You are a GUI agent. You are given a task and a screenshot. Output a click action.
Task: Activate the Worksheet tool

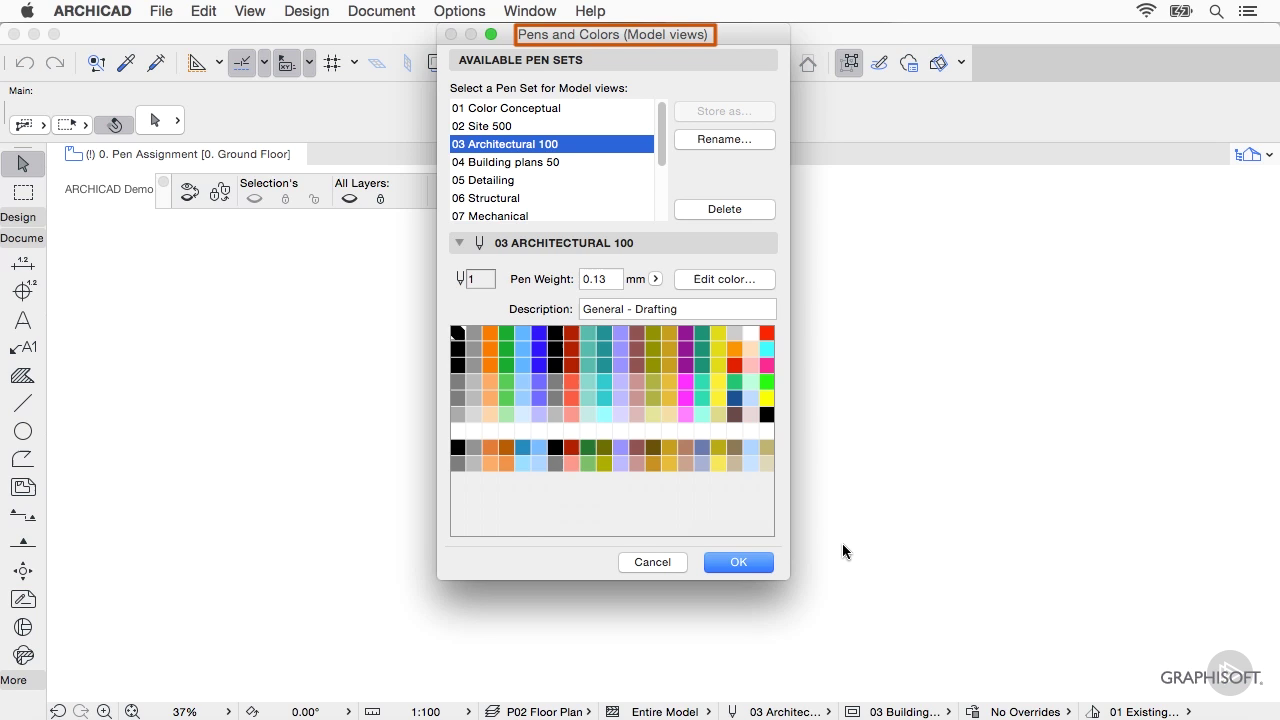click(x=23, y=599)
